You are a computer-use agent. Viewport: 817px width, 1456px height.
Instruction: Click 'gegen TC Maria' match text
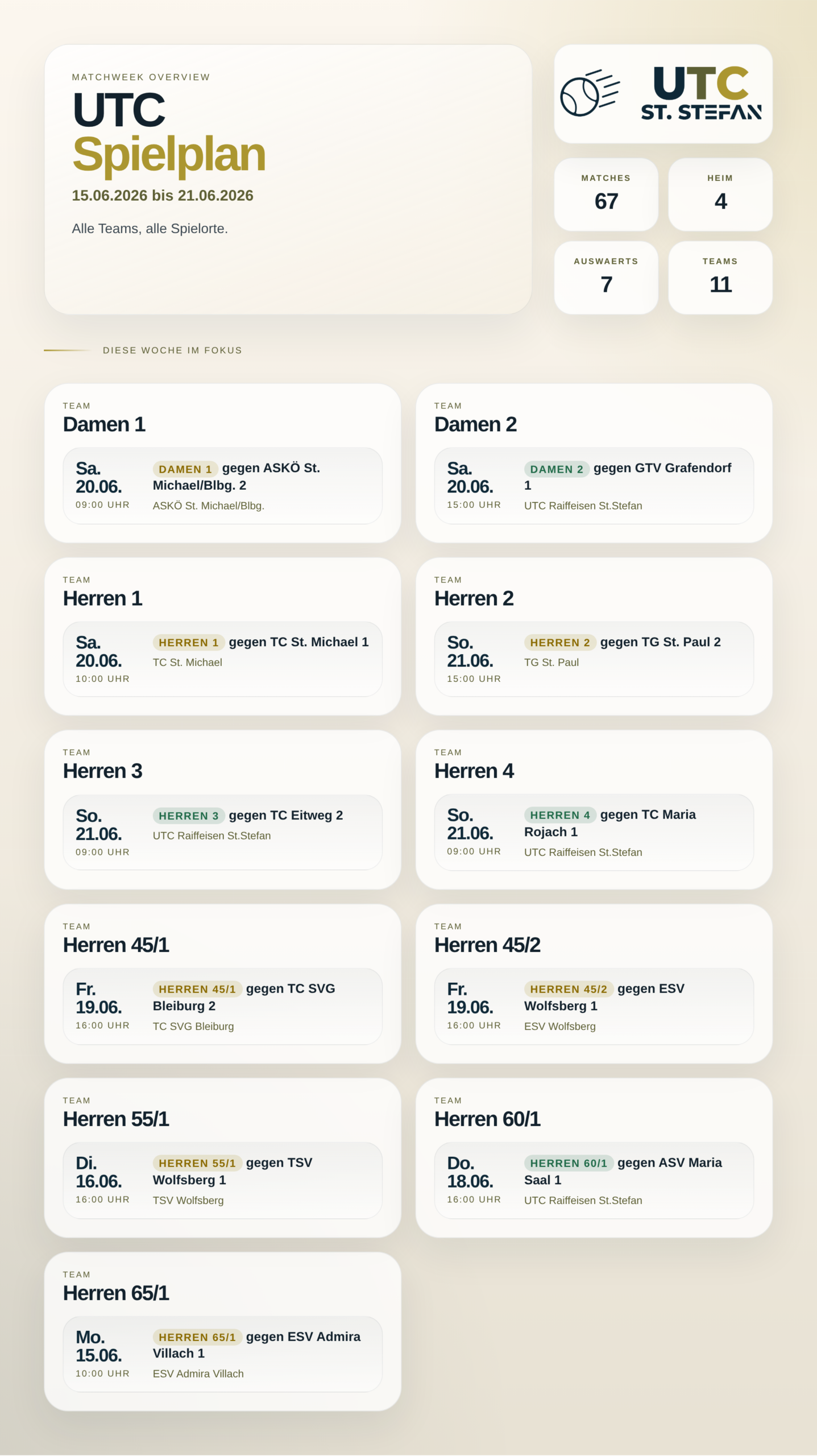(x=648, y=814)
